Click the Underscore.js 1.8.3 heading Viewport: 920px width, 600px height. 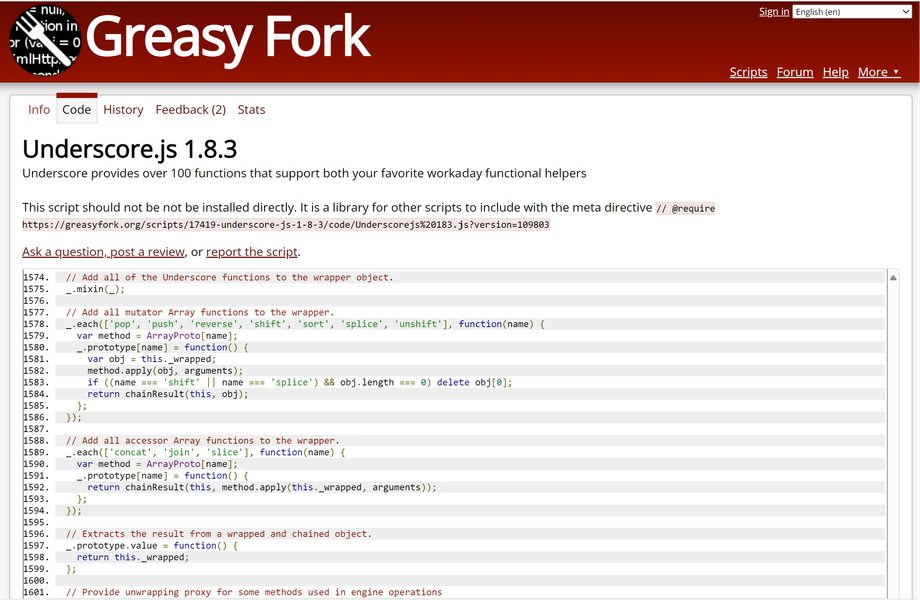(x=130, y=149)
